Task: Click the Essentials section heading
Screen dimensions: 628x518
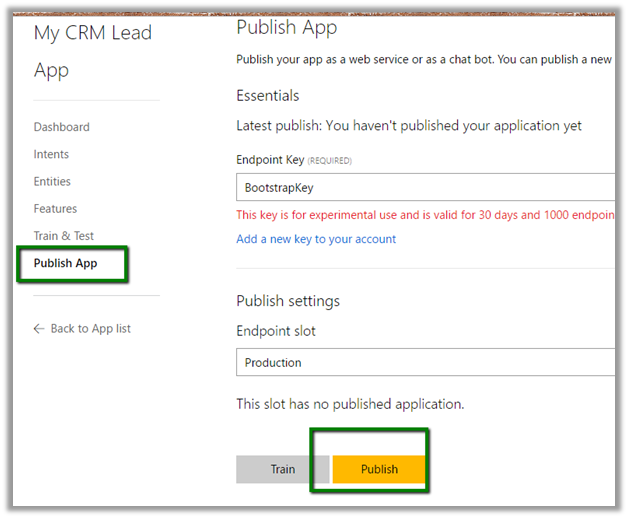Action: (x=267, y=96)
